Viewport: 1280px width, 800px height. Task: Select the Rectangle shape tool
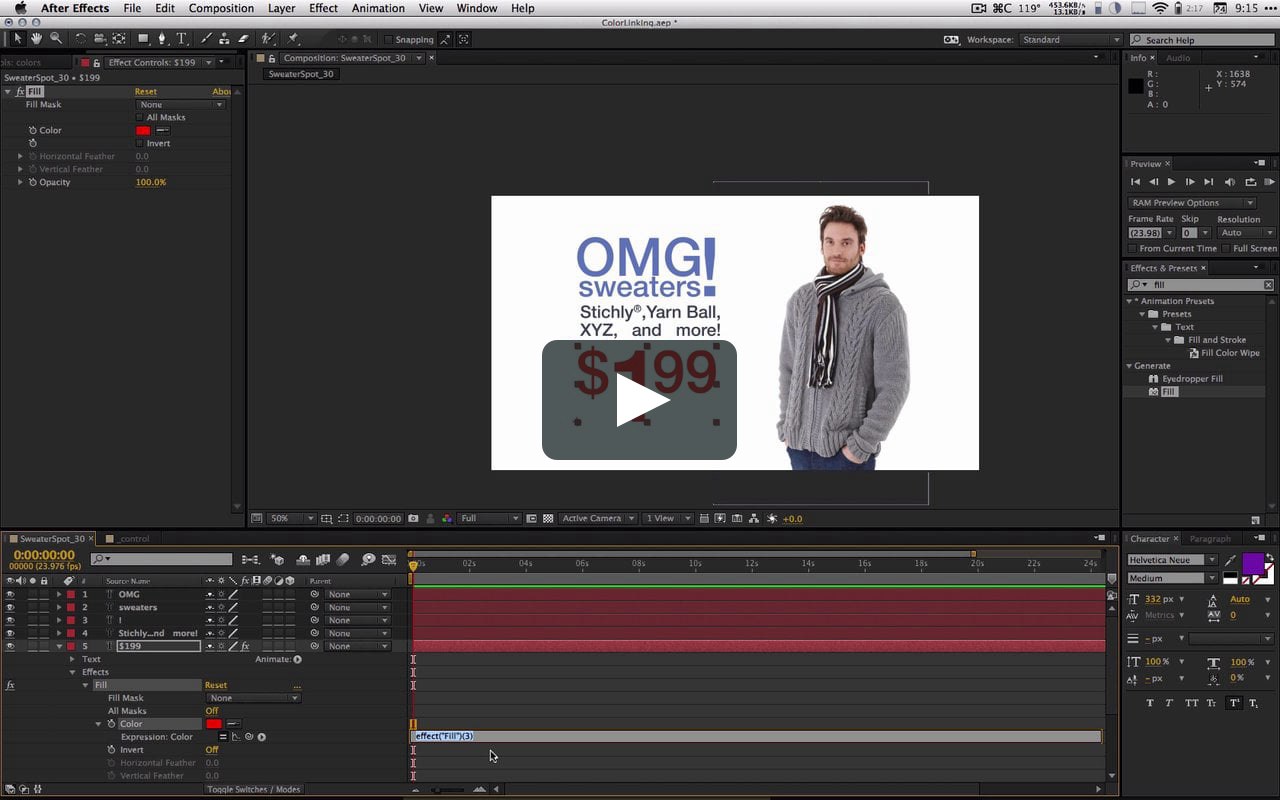pos(143,39)
